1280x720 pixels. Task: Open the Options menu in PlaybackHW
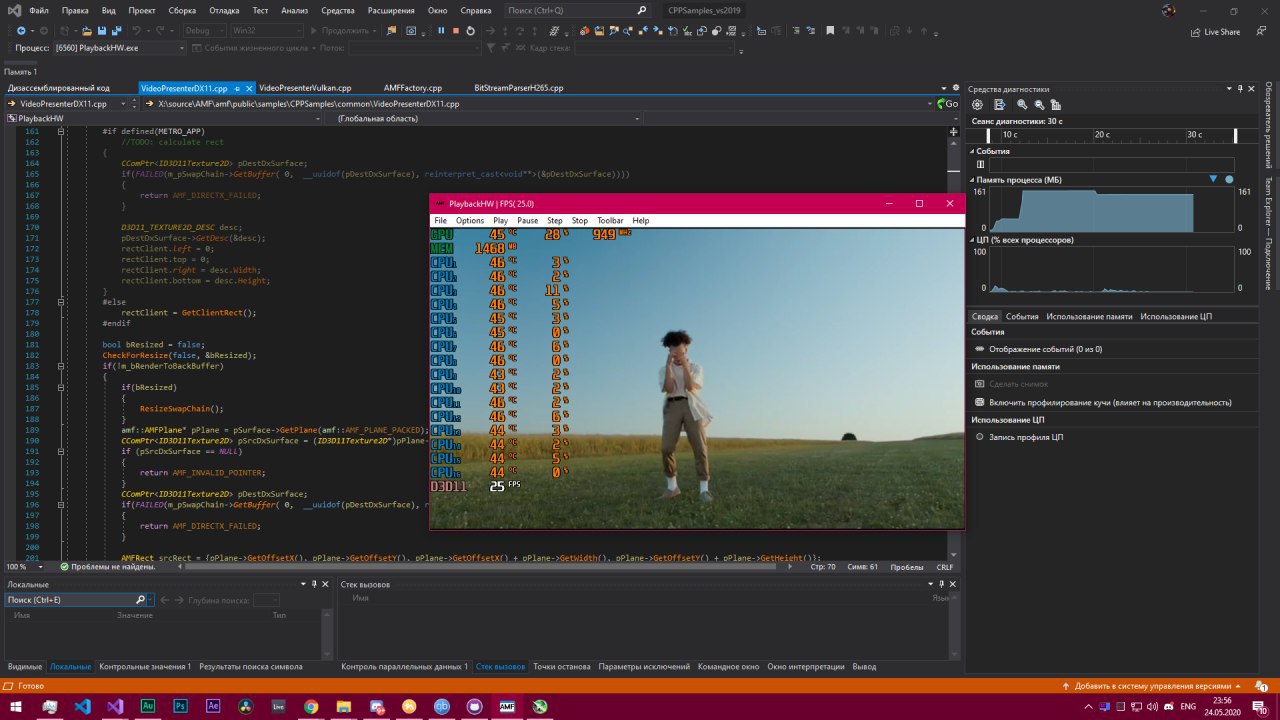coord(469,220)
